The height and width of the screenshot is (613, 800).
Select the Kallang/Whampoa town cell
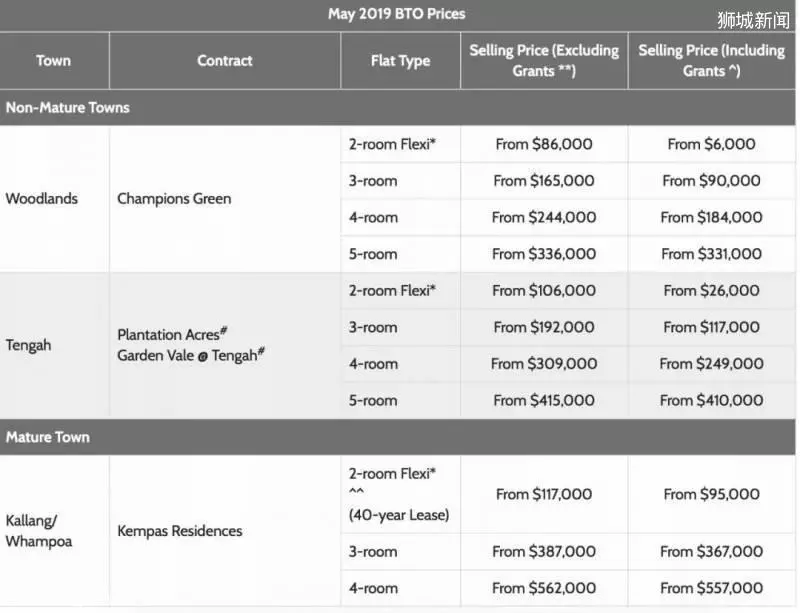point(54,531)
